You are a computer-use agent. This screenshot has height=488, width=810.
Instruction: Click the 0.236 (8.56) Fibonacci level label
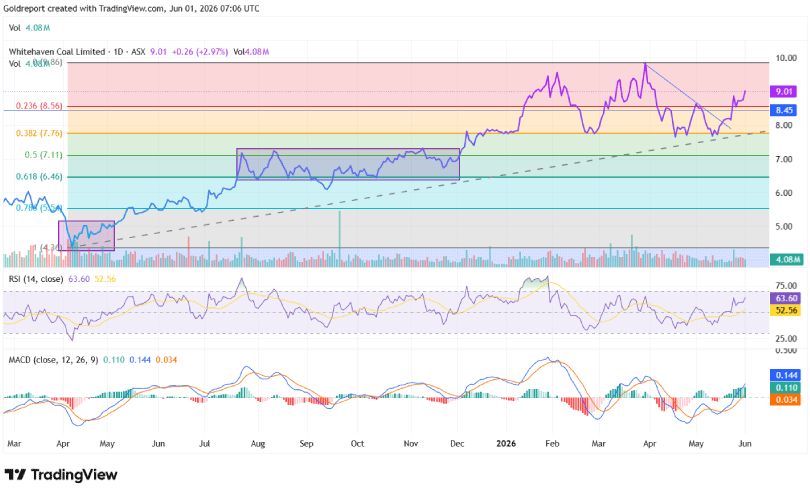39,105
